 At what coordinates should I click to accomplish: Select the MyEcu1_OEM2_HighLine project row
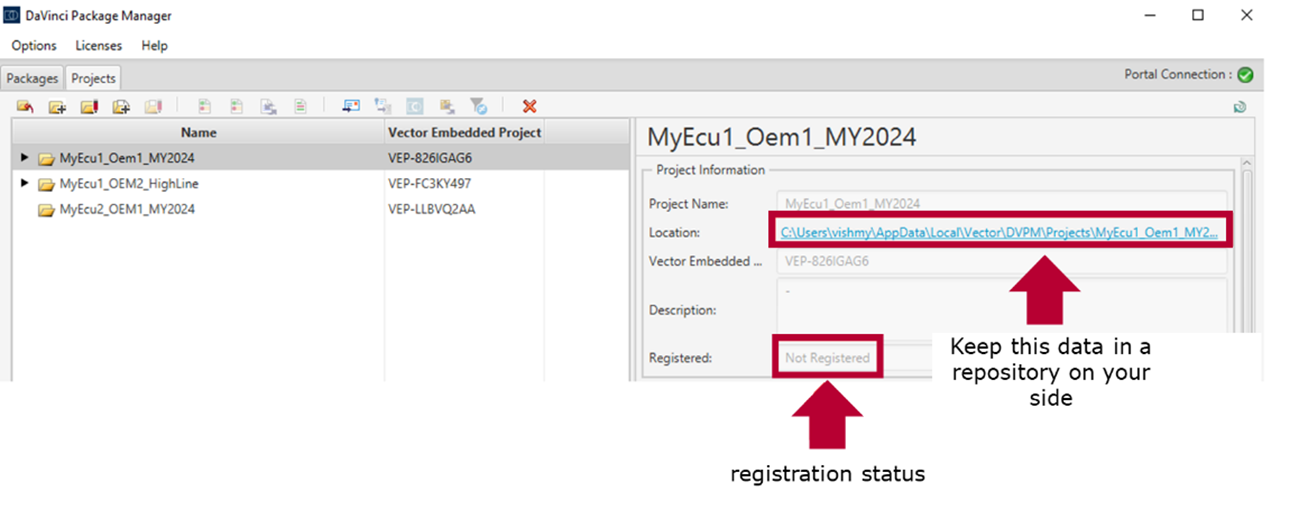point(320,184)
